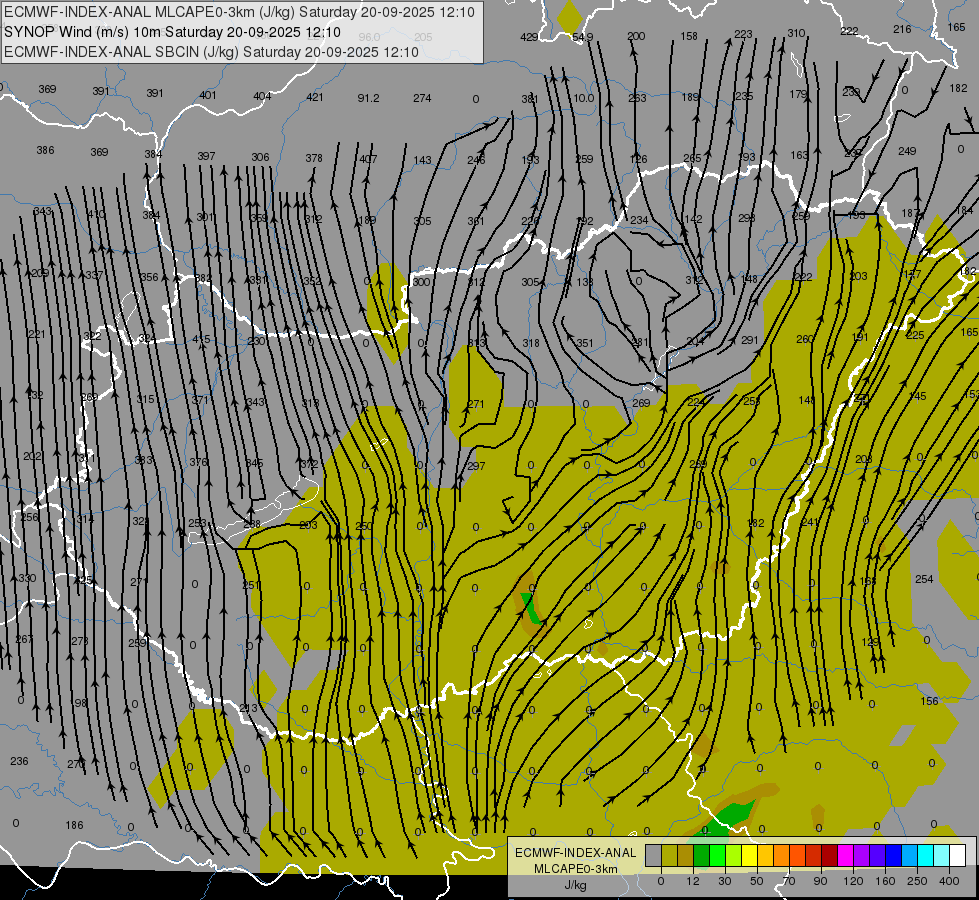Select legend tick label 12
This screenshot has width=979, height=900.
[693, 881]
